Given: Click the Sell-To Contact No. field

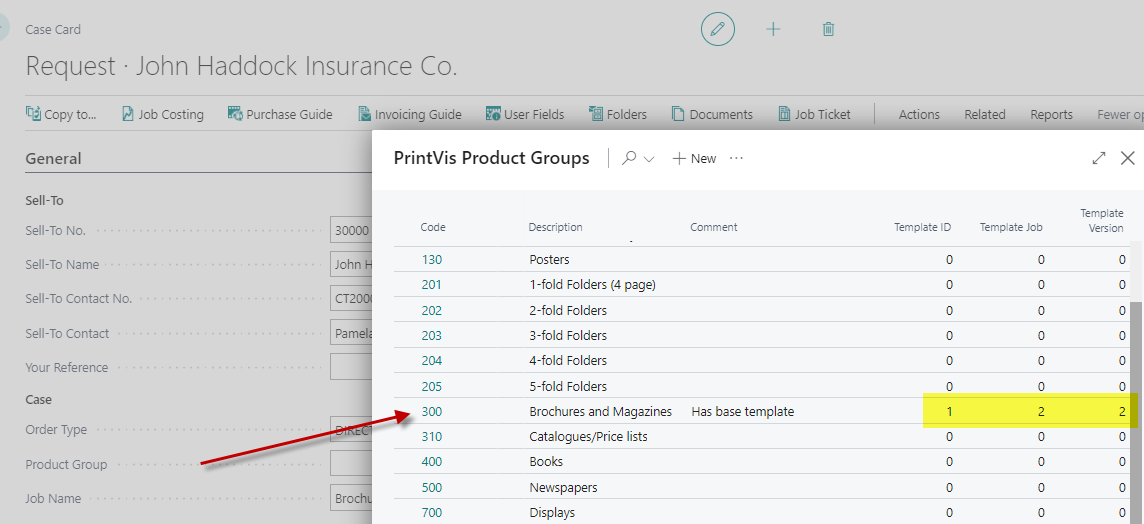Looking at the screenshot, I should tap(352, 298).
